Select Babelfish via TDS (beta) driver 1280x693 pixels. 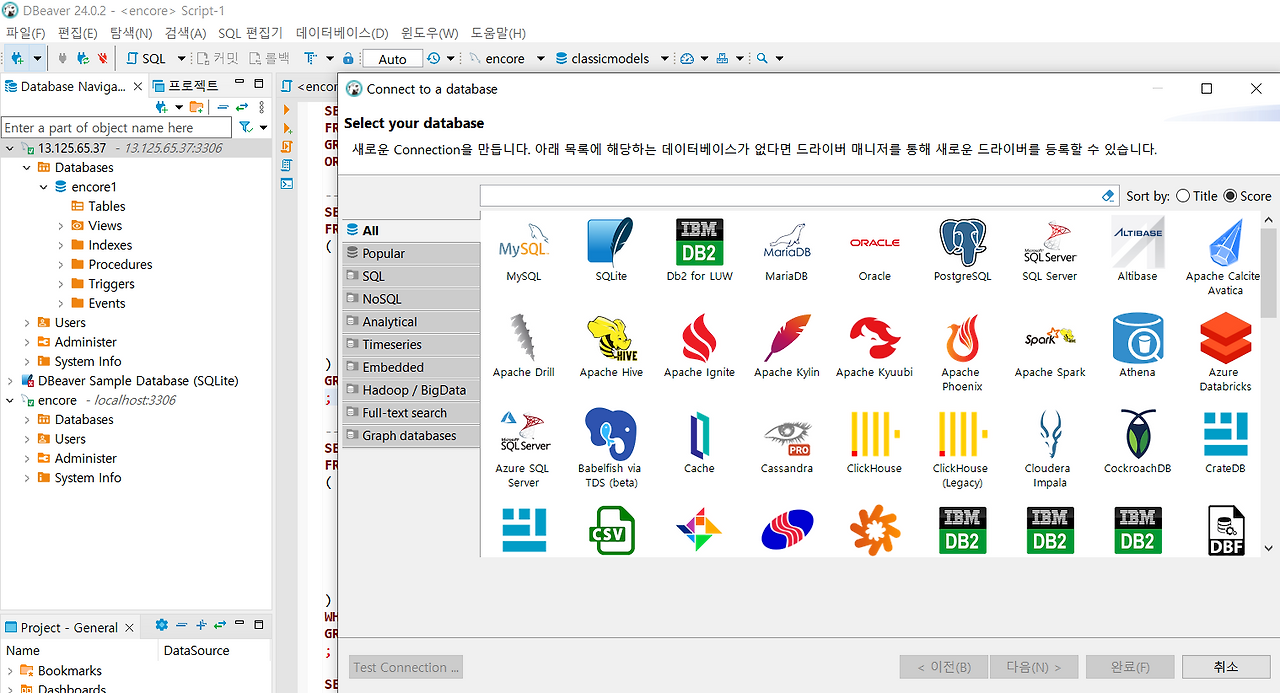[610, 449]
